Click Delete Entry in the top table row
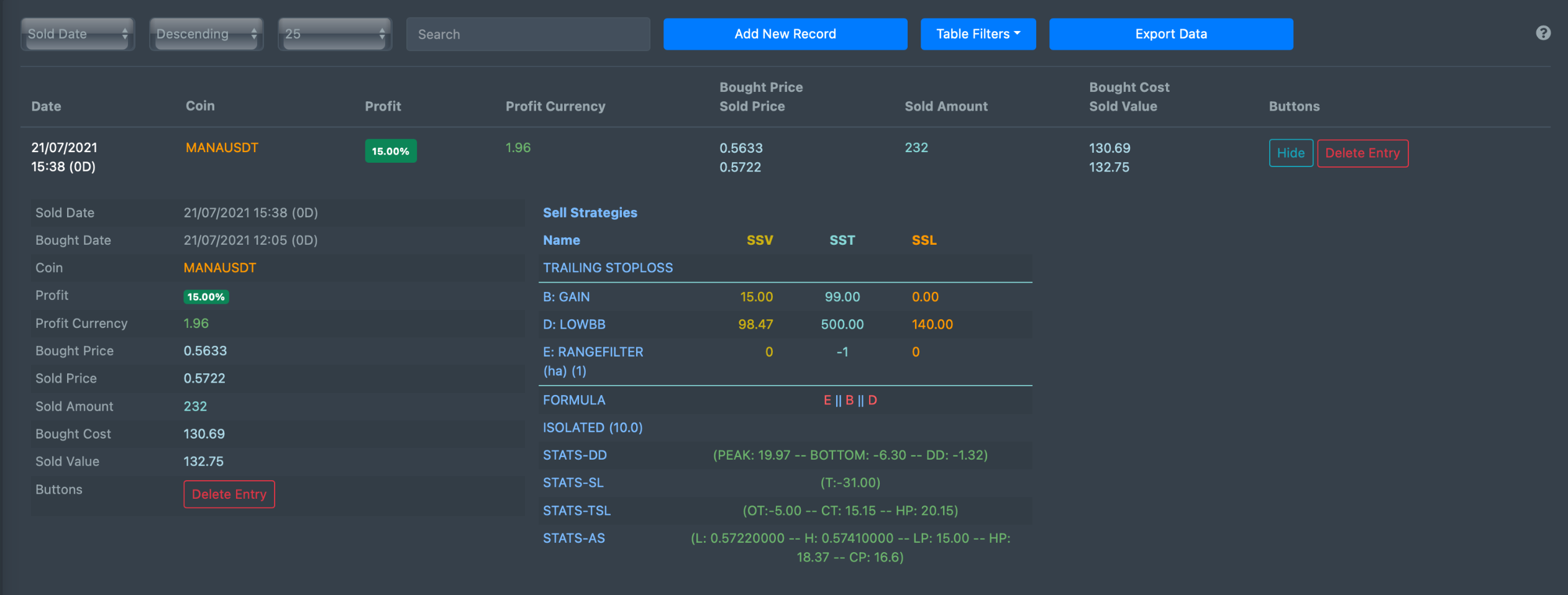Viewport: 1568px width, 595px height. coord(1362,153)
